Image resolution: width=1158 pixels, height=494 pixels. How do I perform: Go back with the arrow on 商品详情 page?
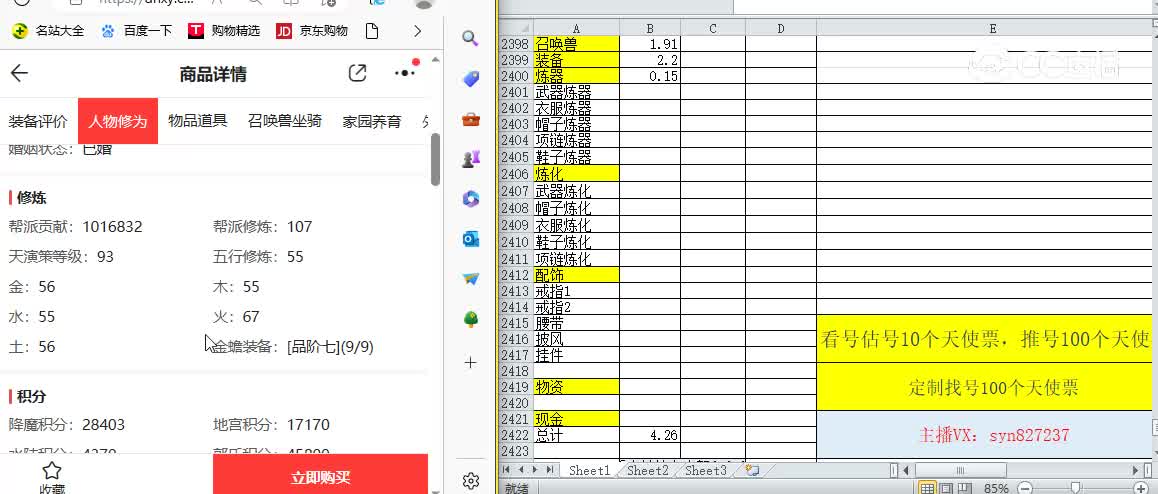point(19,73)
